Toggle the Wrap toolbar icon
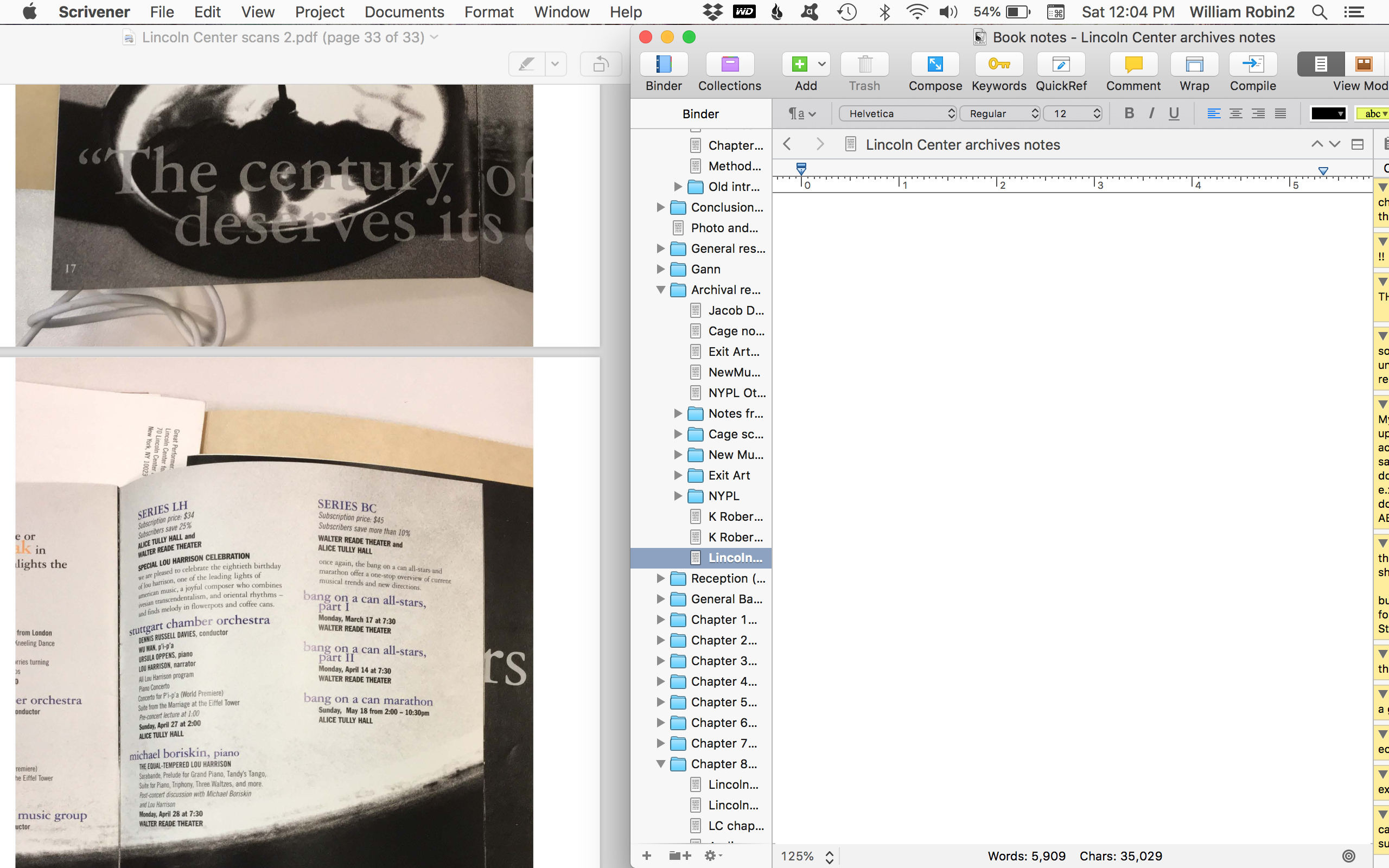This screenshot has width=1389, height=868. click(x=1194, y=65)
